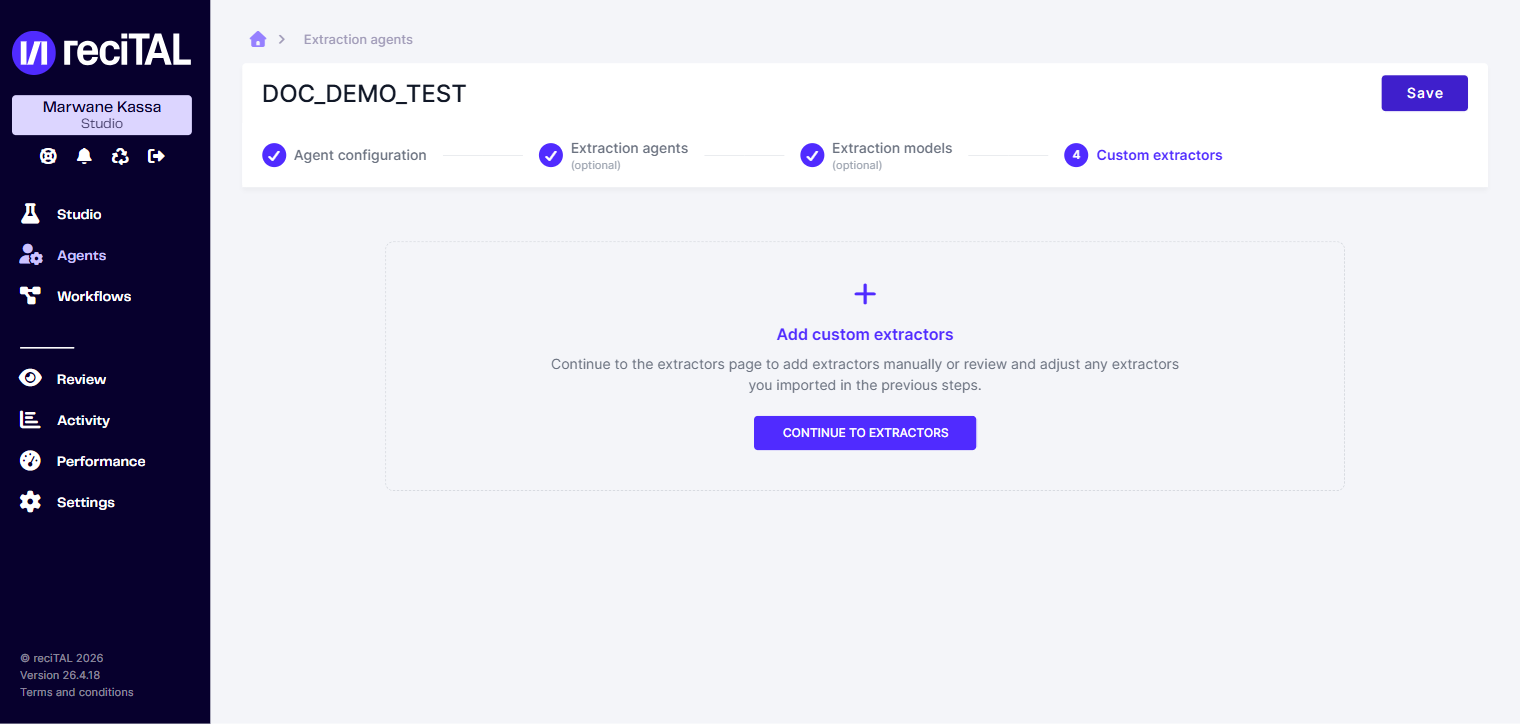Go to Extraction models step
The height and width of the screenshot is (724, 1520).
(876, 155)
